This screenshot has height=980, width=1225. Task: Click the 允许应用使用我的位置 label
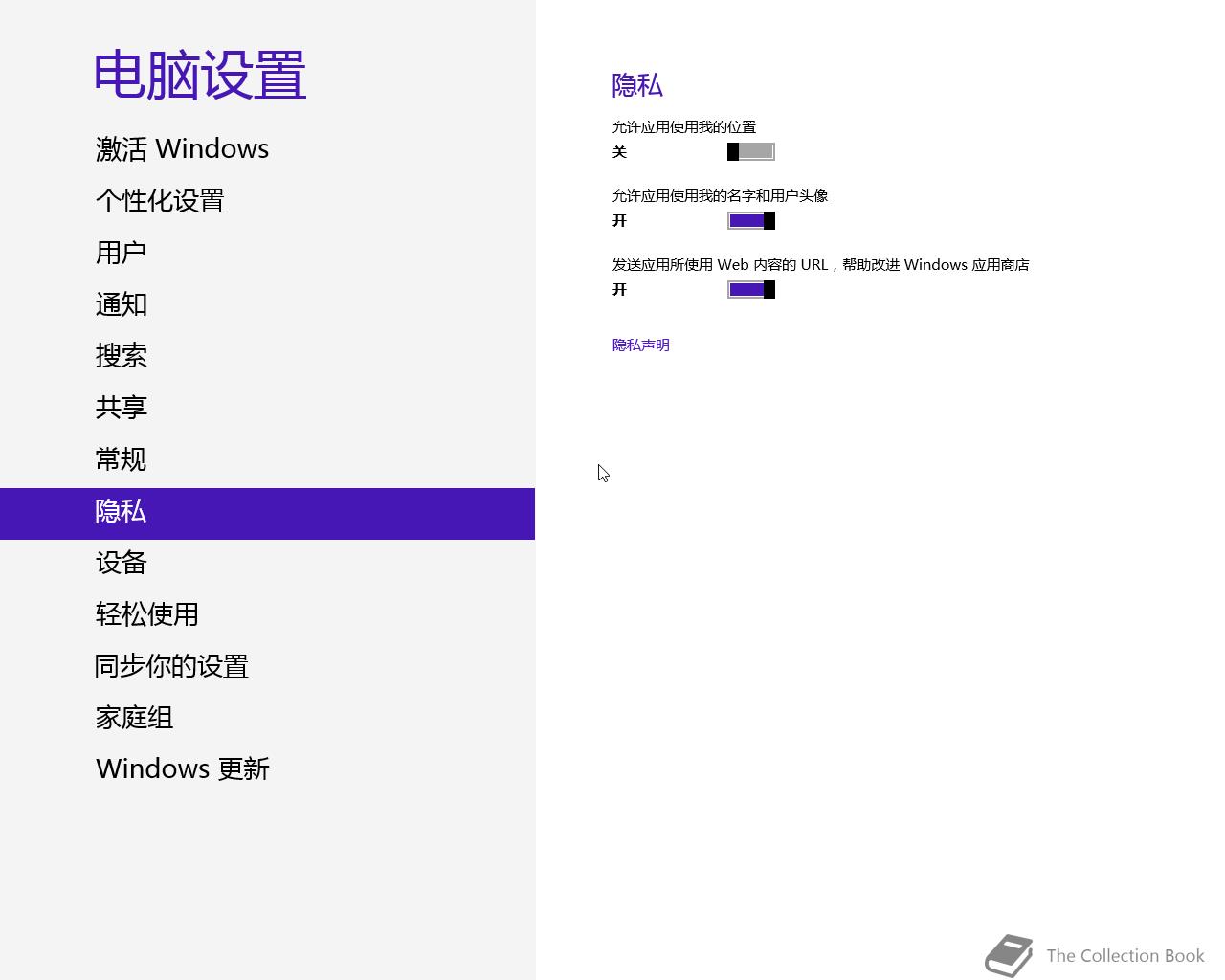(684, 126)
